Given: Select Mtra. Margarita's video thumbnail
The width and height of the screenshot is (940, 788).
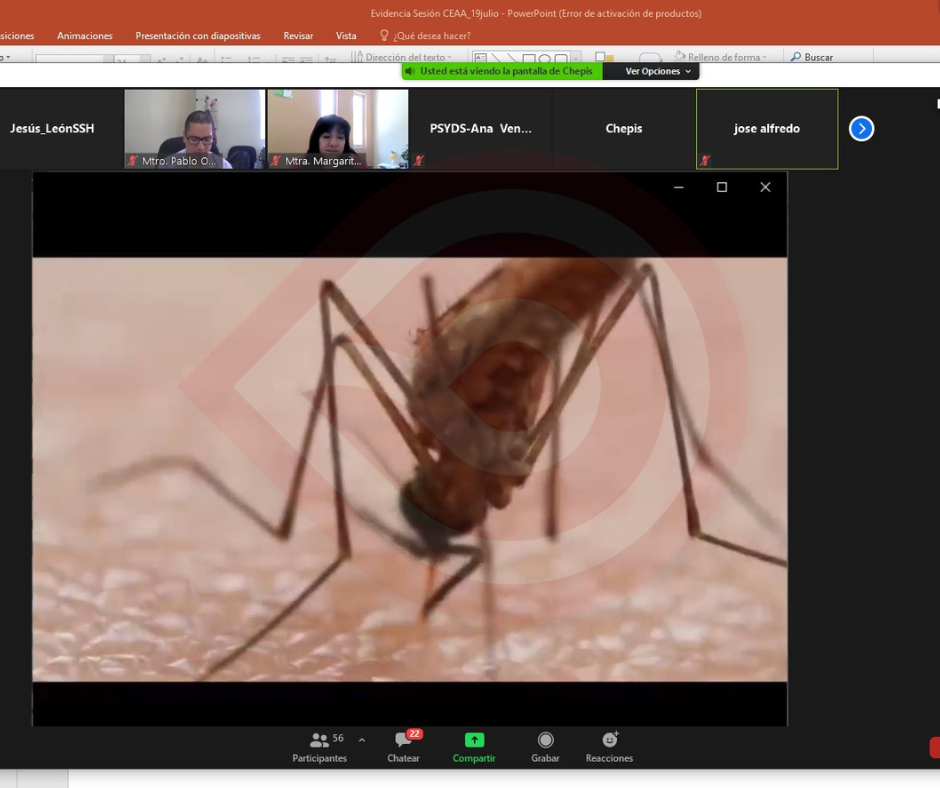Looking at the screenshot, I should tap(337, 129).
